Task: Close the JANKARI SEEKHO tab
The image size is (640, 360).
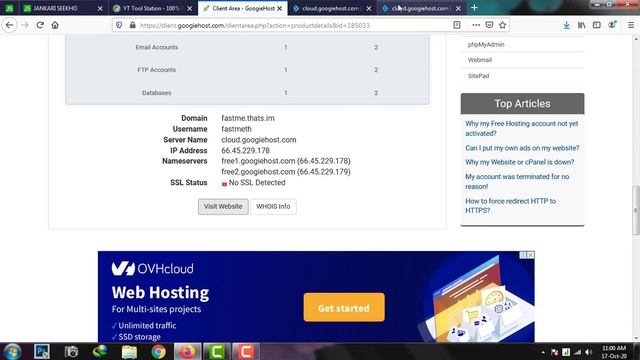Action: pos(100,8)
